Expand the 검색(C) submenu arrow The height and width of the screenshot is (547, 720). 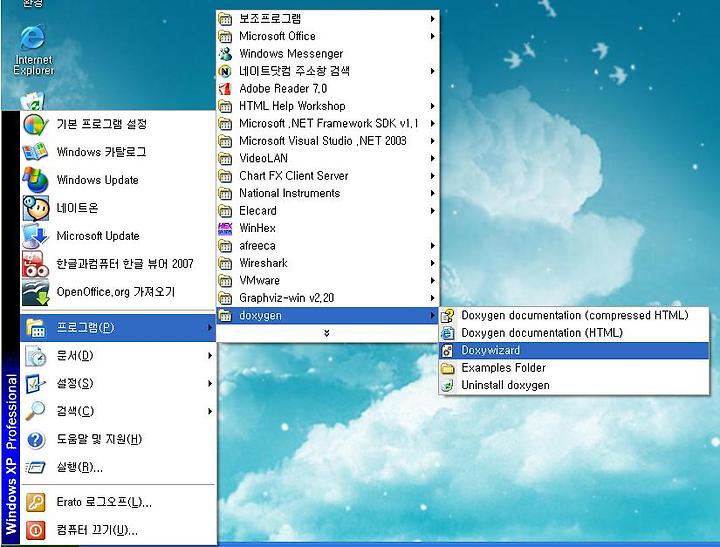point(210,411)
